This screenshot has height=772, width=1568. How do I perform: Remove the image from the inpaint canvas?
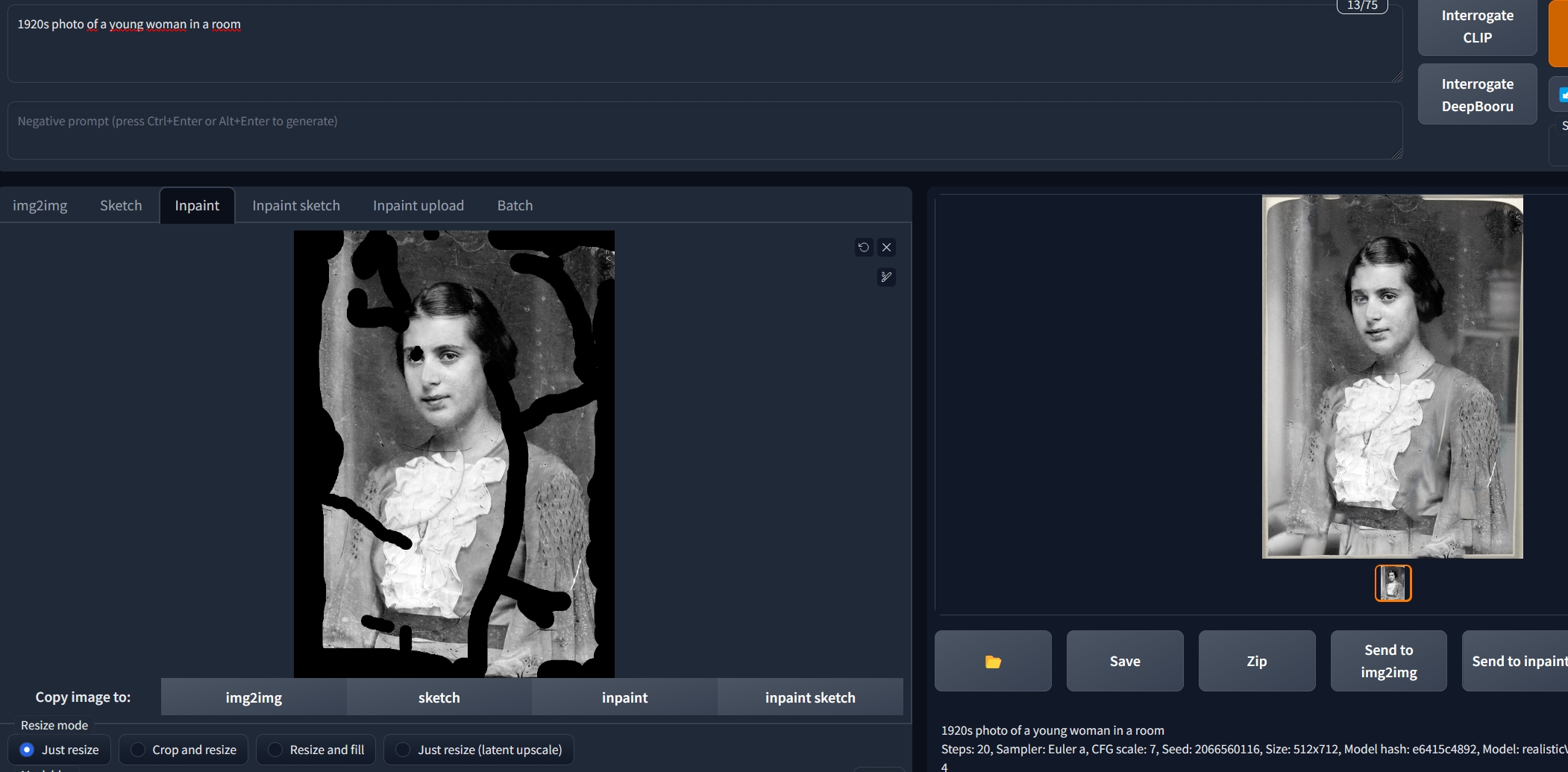[886, 247]
